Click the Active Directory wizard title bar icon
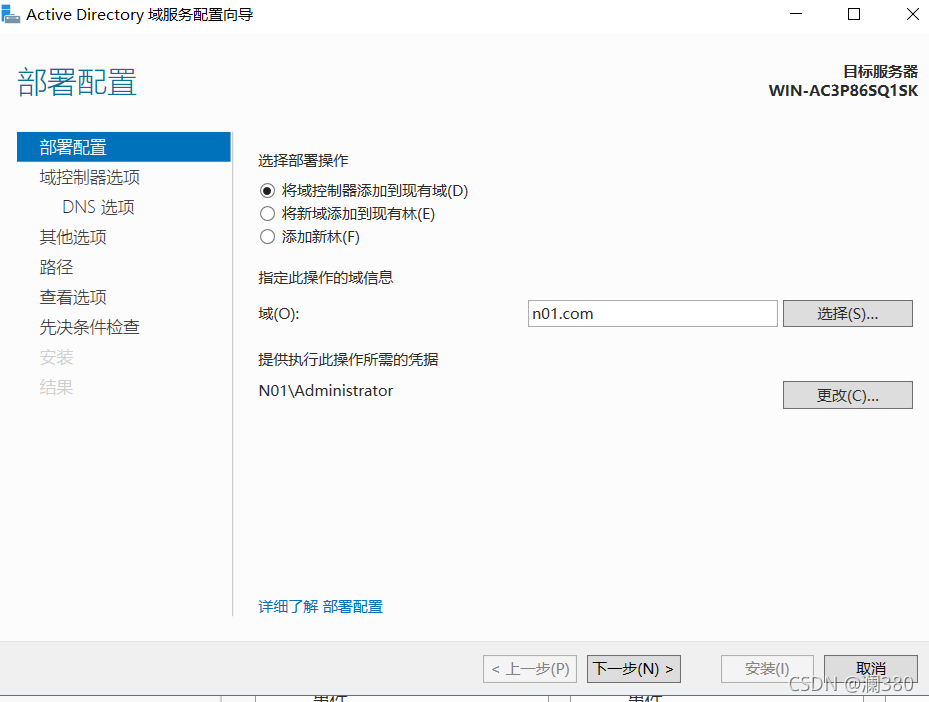 coord(11,14)
